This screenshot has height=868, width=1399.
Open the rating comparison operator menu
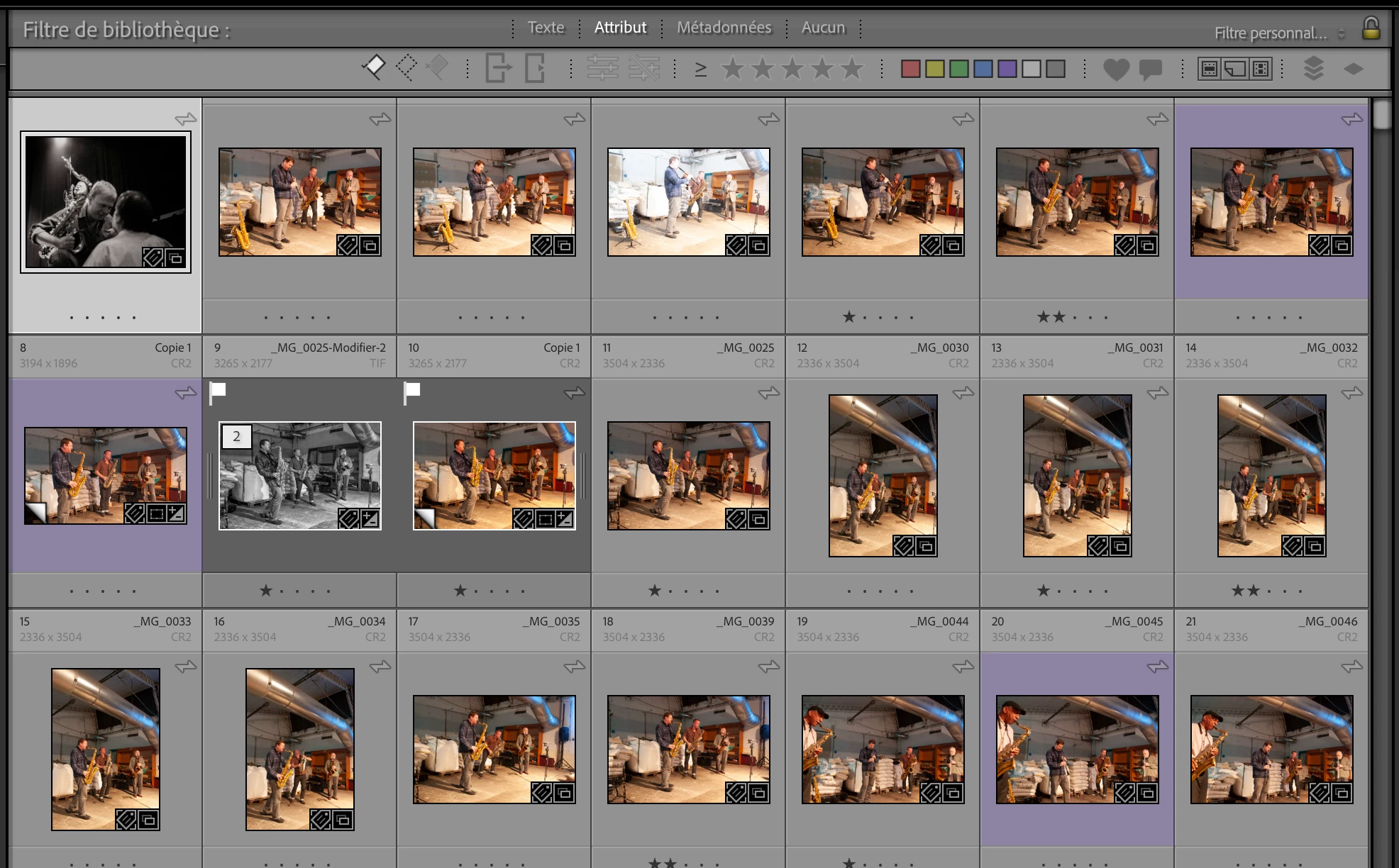tap(700, 69)
